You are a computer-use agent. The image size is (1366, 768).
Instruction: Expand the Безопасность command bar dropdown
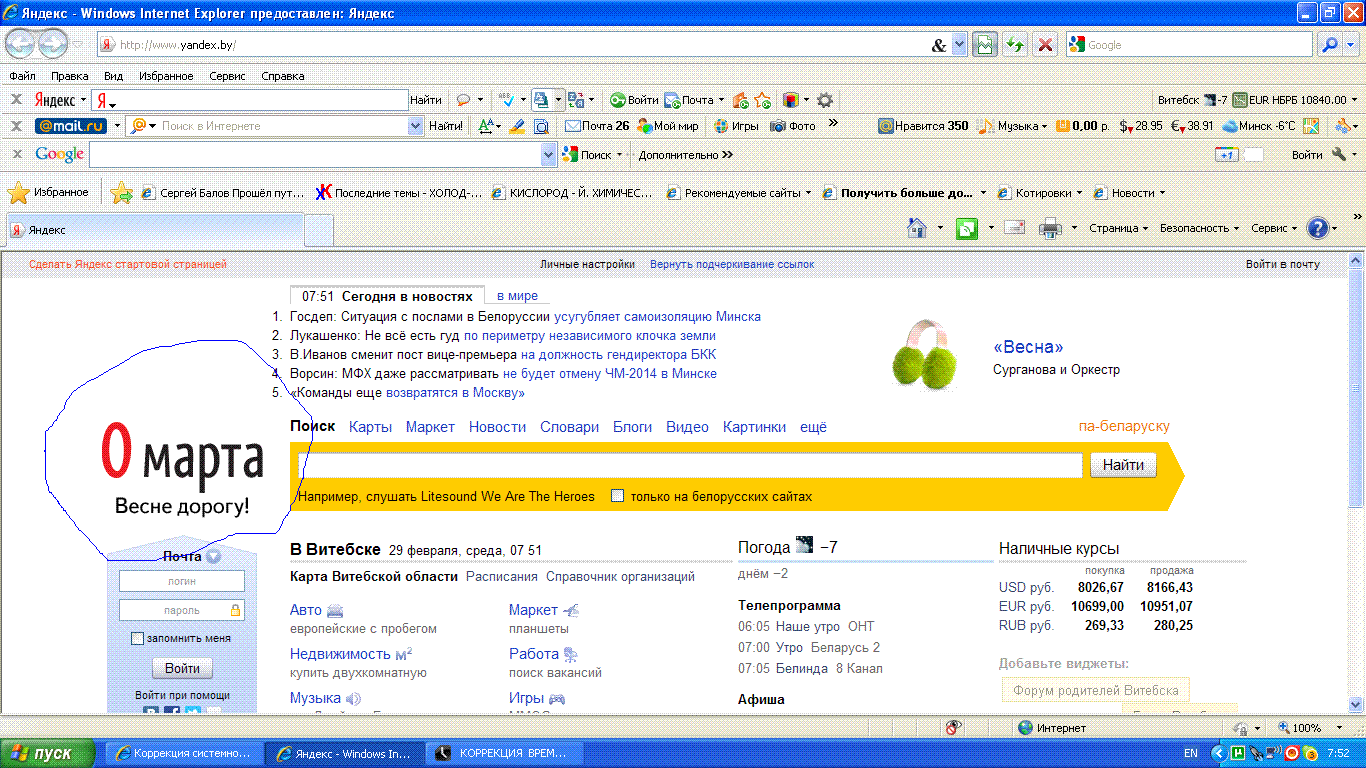click(1236, 228)
